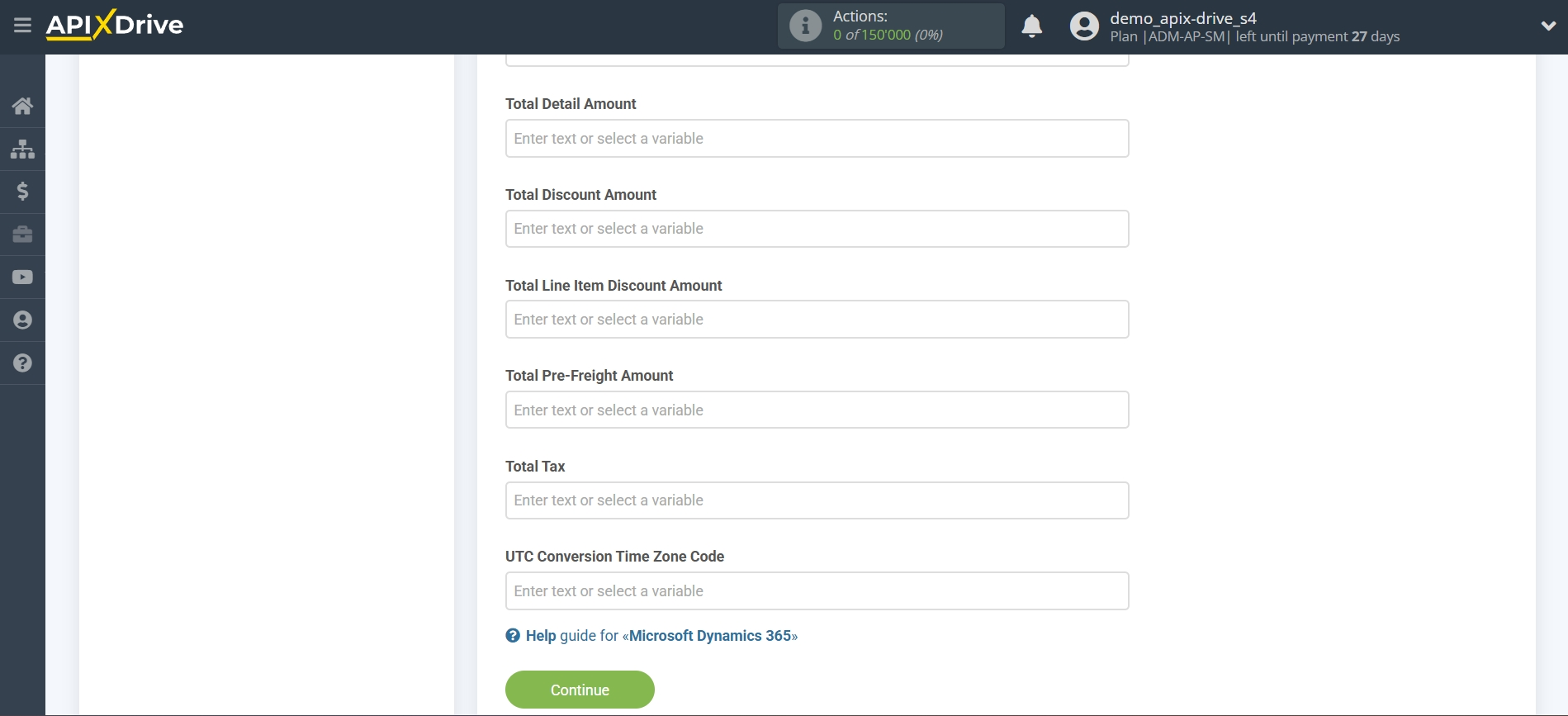Click the Actions info icon
The width and height of the screenshot is (1568, 716).
pos(805,26)
